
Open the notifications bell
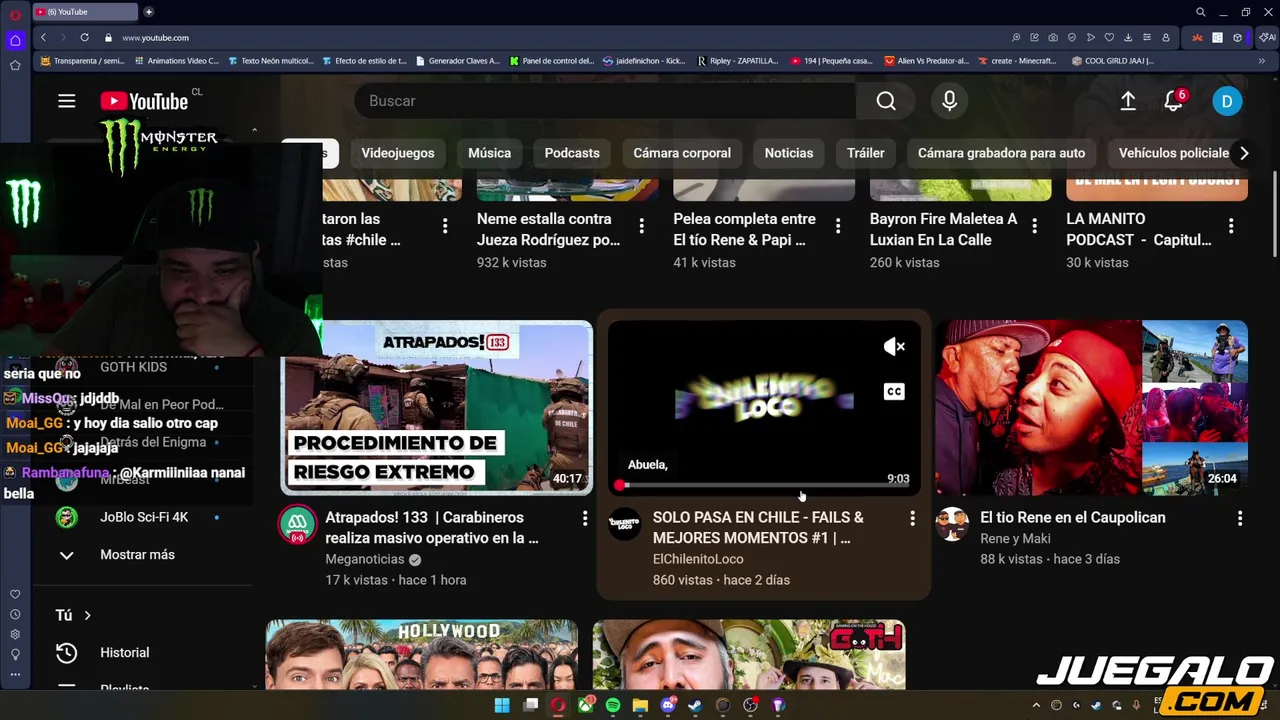click(x=1174, y=101)
